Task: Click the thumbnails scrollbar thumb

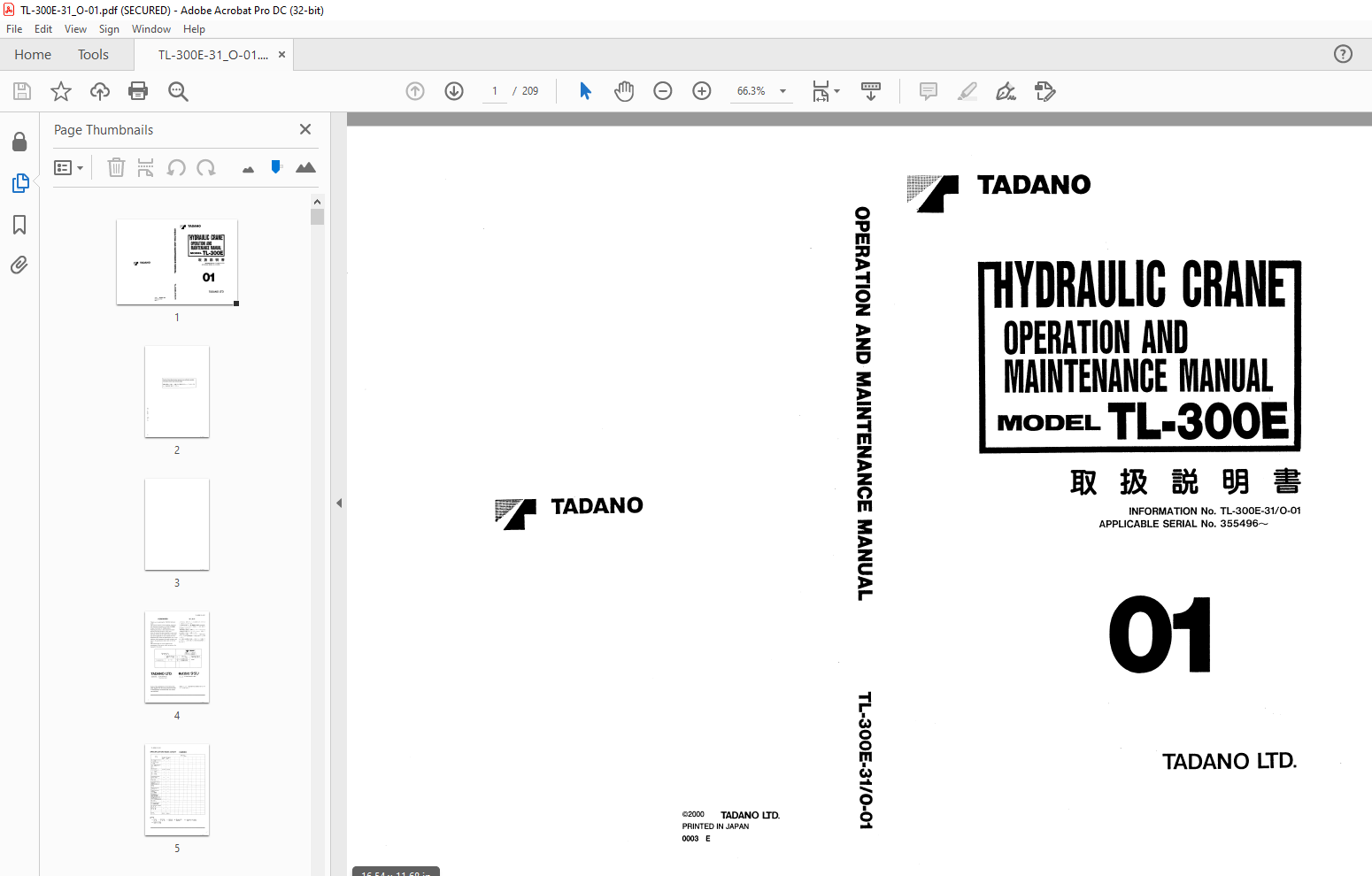Action: pos(317,217)
